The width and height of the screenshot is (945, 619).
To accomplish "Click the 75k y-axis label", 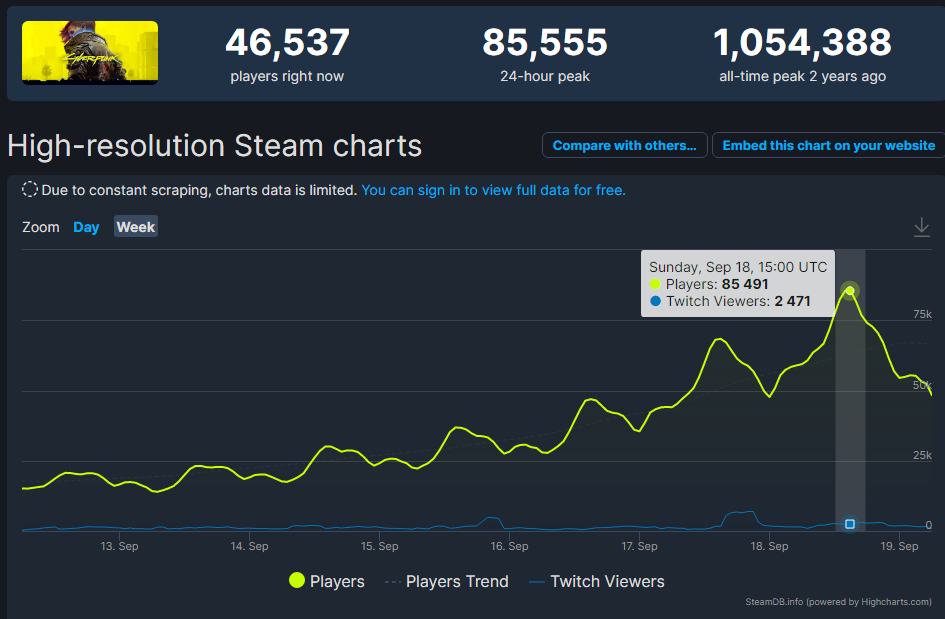I will tap(922, 314).
